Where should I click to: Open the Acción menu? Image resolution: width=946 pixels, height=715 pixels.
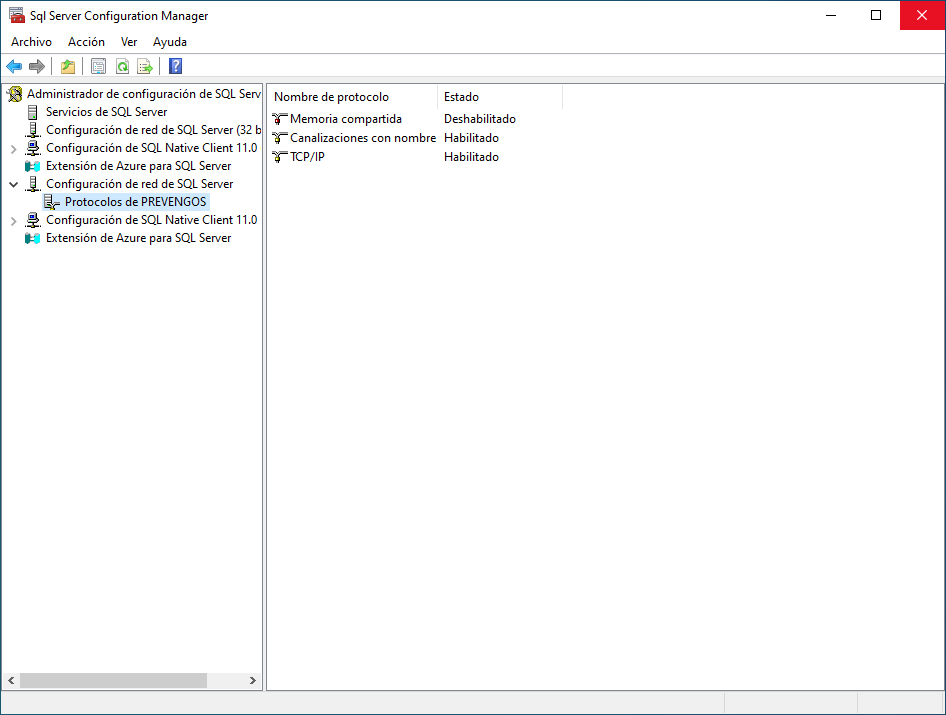pos(86,42)
